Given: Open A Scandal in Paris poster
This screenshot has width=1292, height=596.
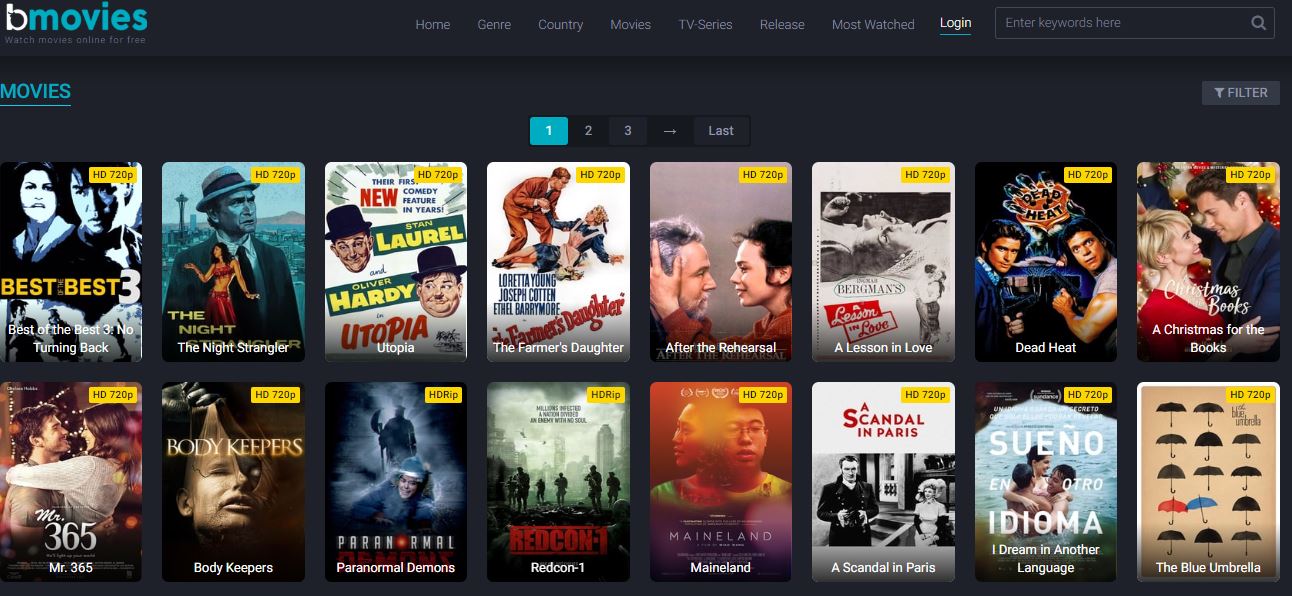Looking at the screenshot, I should [883, 482].
